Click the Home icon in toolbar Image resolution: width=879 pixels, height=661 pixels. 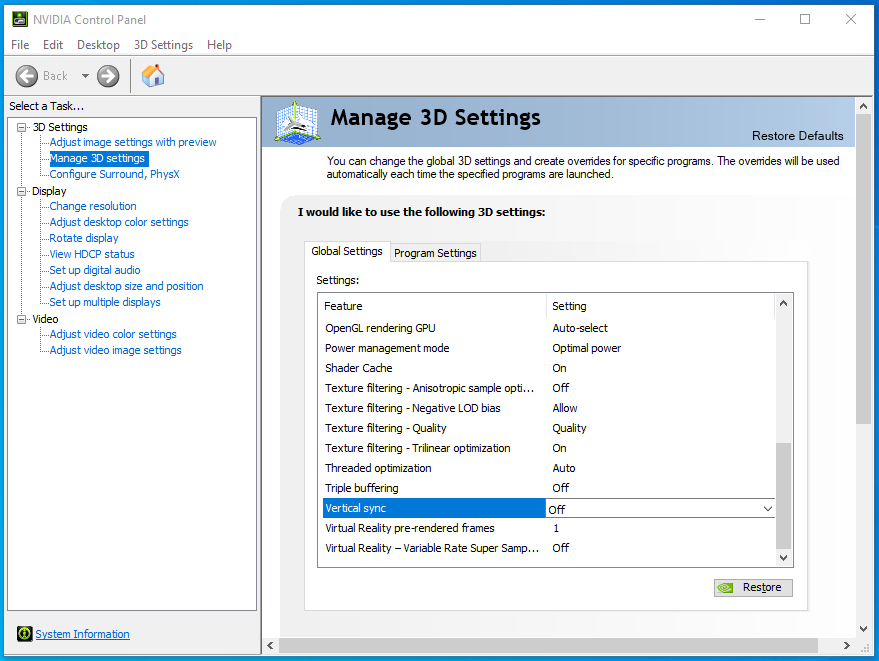point(153,76)
